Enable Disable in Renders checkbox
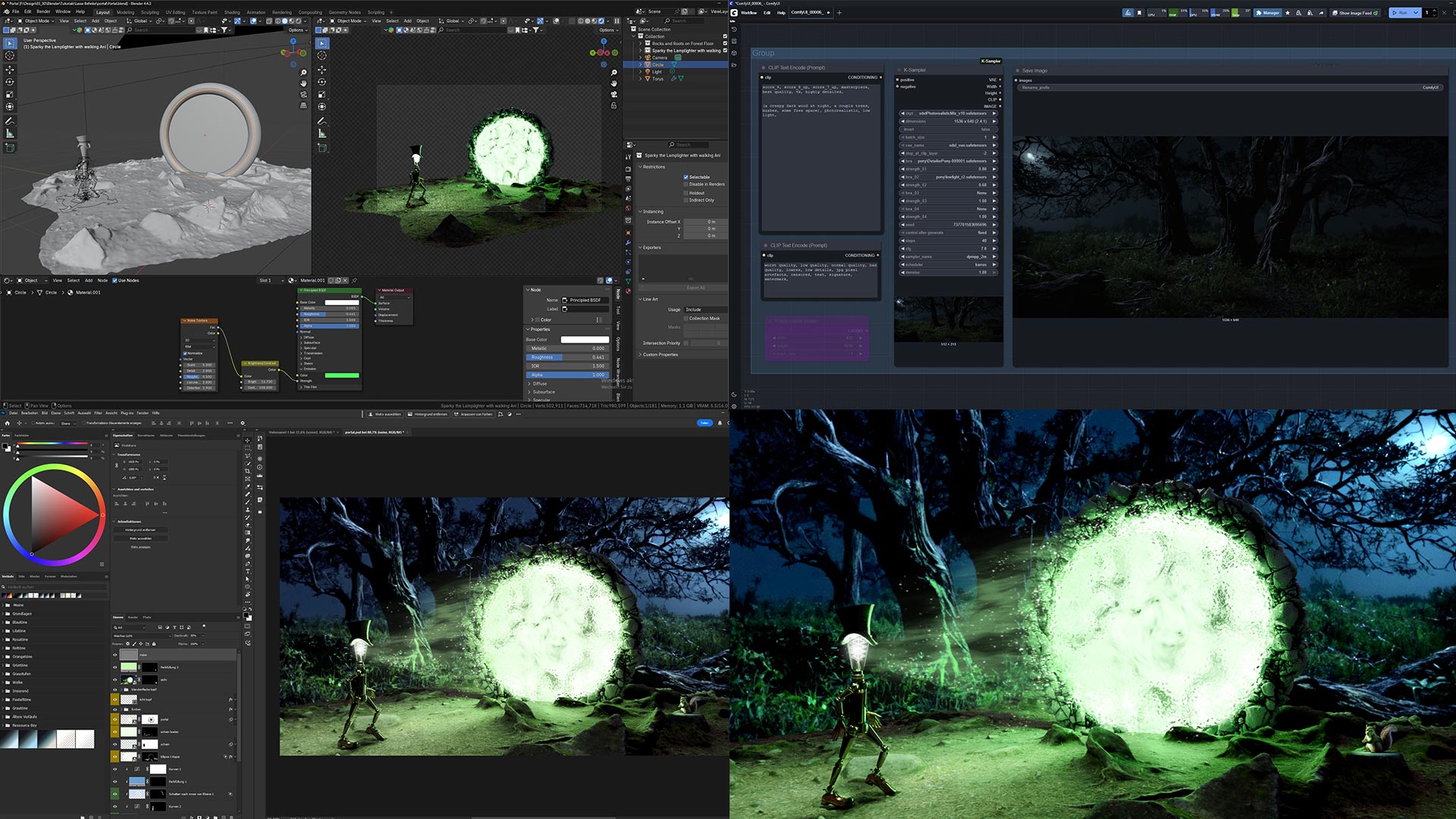The height and width of the screenshot is (819, 1456). point(686,184)
